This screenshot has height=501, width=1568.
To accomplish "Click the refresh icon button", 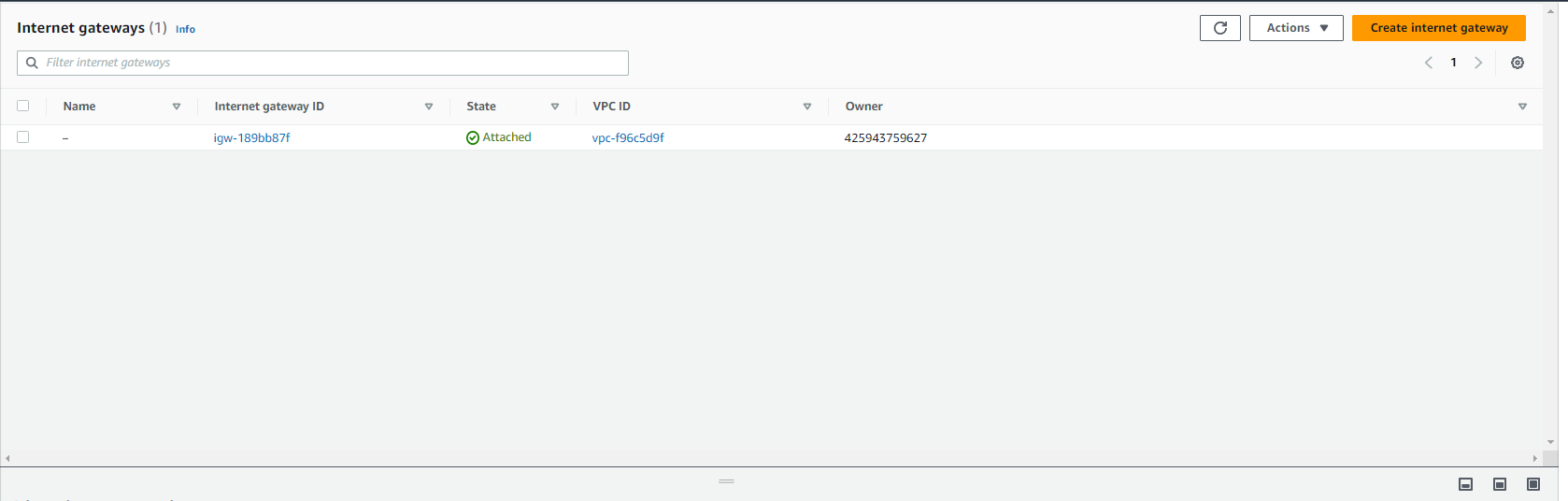I will (x=1219, y=28).
